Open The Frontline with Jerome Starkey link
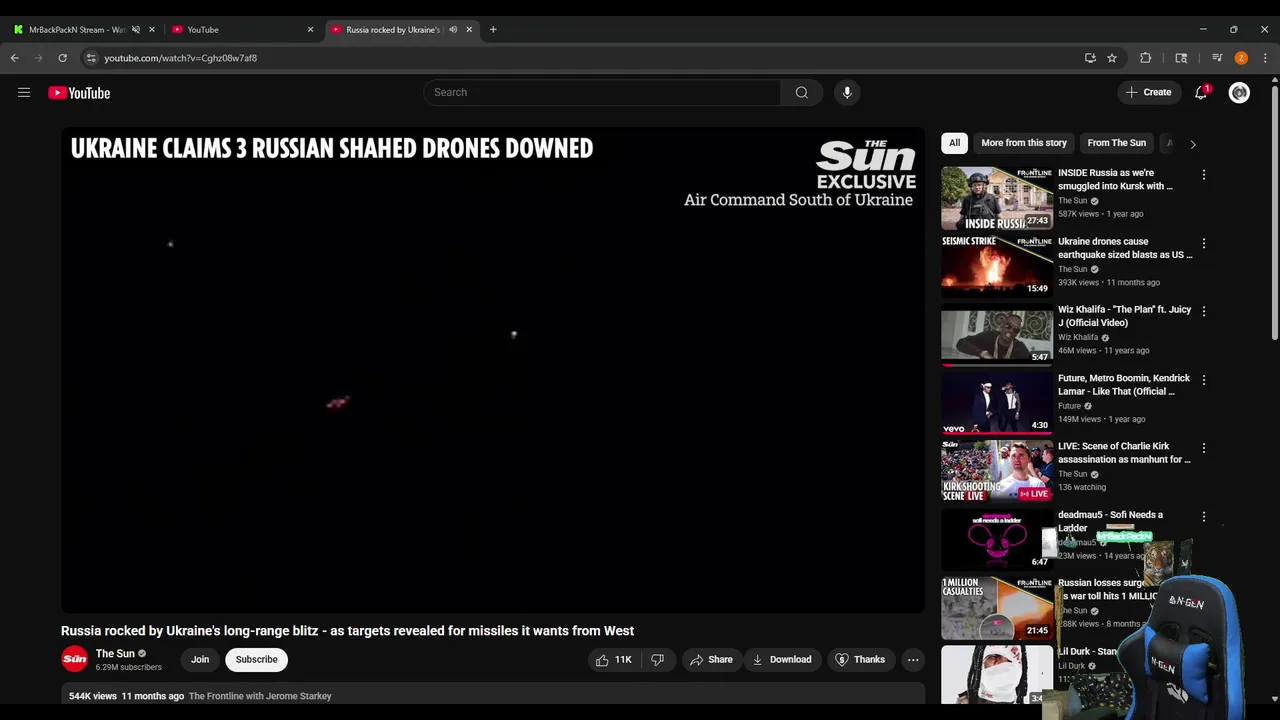Screen dimensions: 1280x720 point(260,696)
